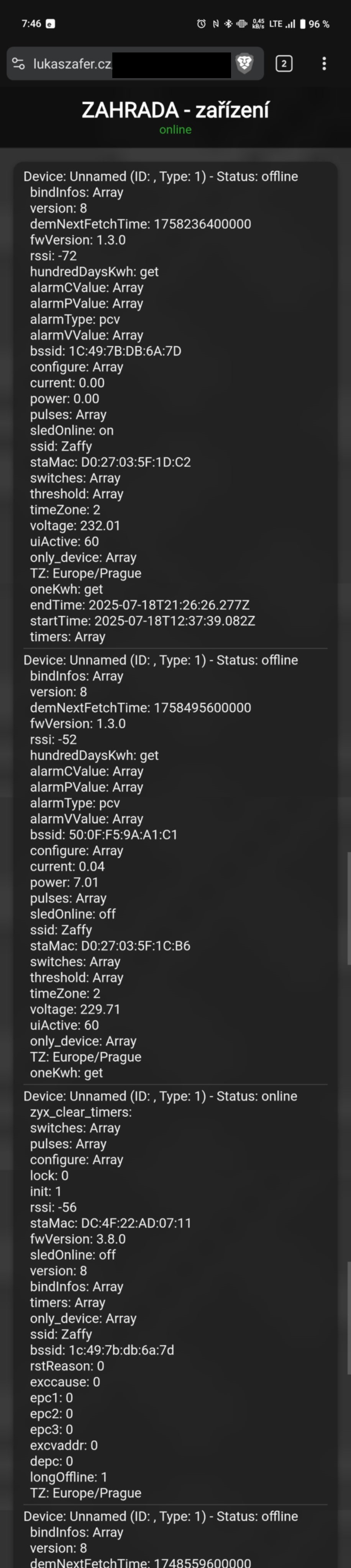Tap the Bluetooth status bar icon
Image resolution: width=351 pixels, height=1568 pixels.
coord(228,24)
